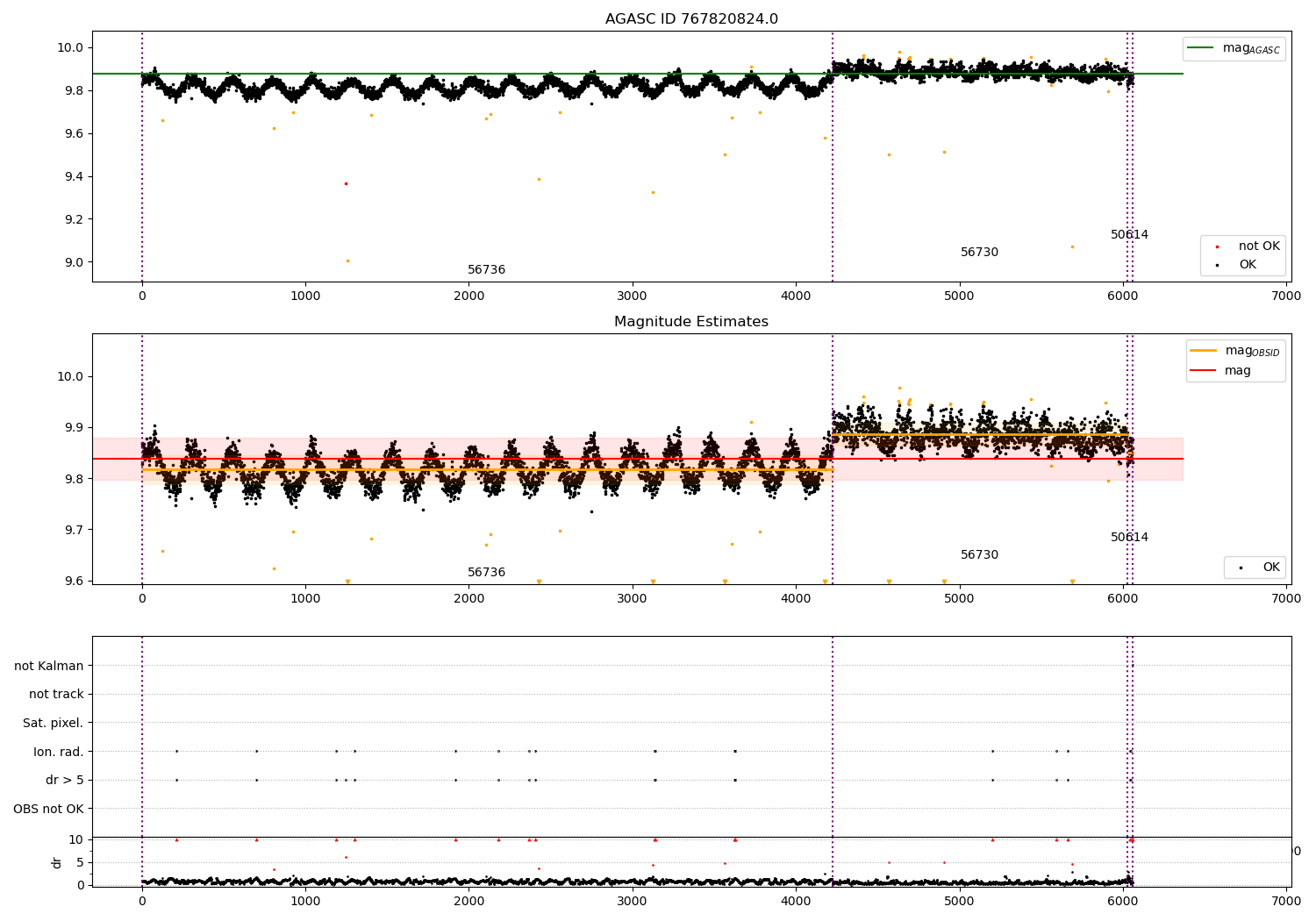Click the 'Sat. pixel.' row label
The image size is (1316, 921).
[x=53, y=724]
